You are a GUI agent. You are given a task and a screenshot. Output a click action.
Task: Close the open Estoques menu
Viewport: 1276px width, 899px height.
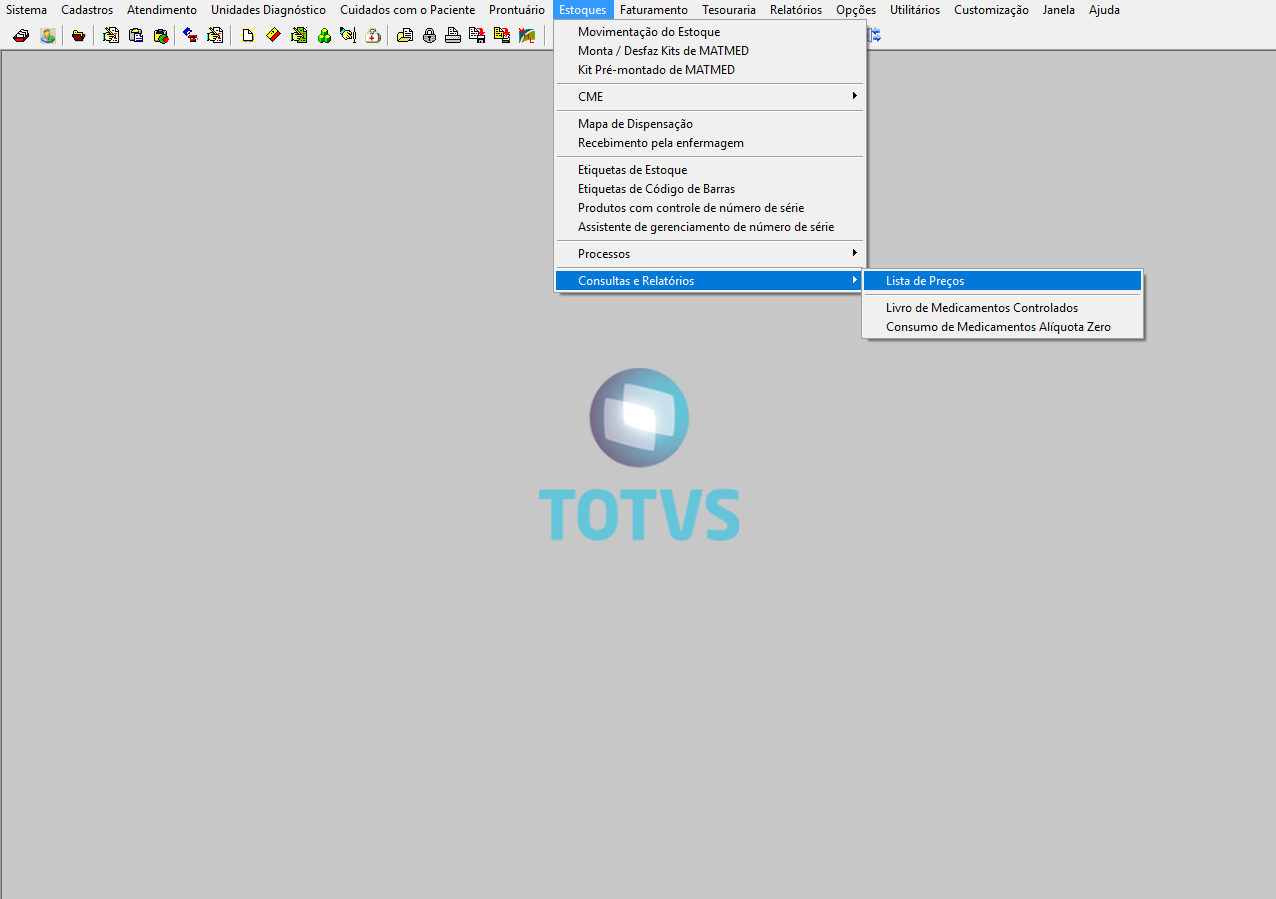[x=583, y=10]
